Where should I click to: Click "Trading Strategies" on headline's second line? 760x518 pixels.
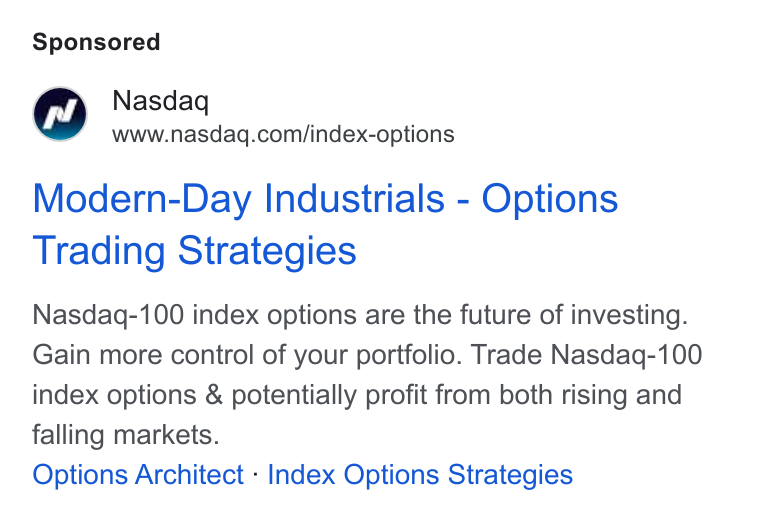194,251
